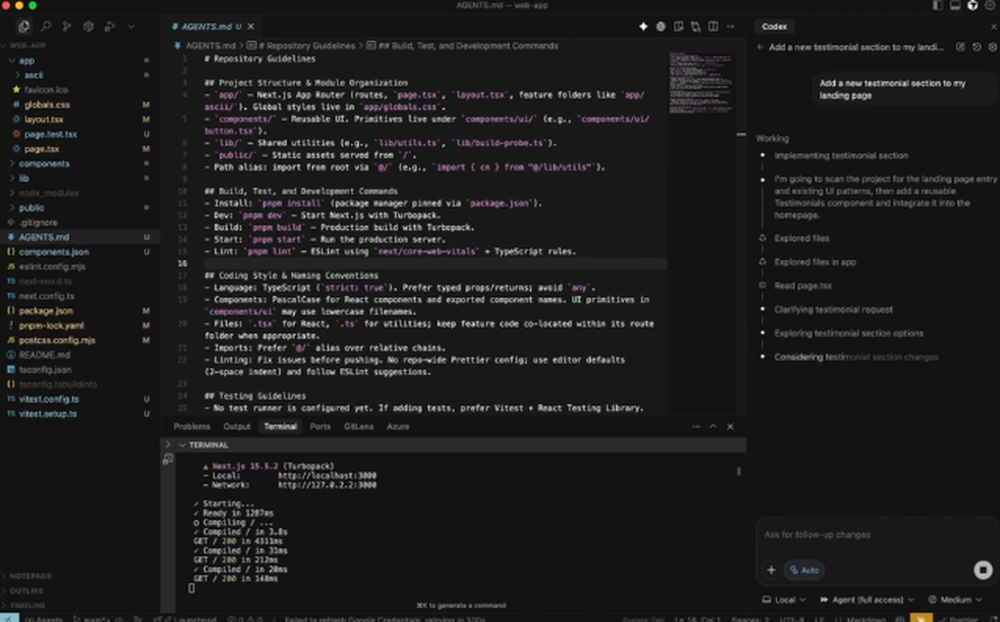Open the Agent (full access) dropdown

(x=866, y=599)
